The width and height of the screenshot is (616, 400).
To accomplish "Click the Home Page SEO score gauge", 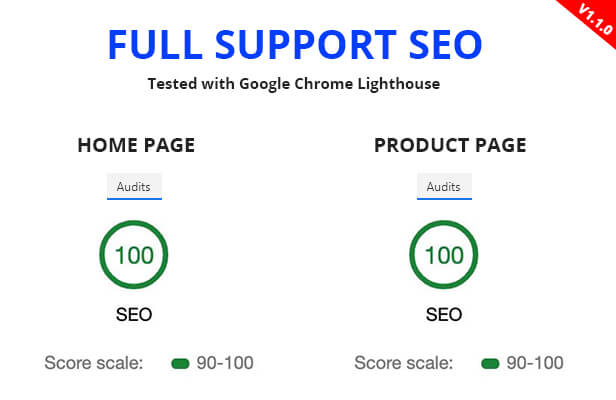I will 134,255.
